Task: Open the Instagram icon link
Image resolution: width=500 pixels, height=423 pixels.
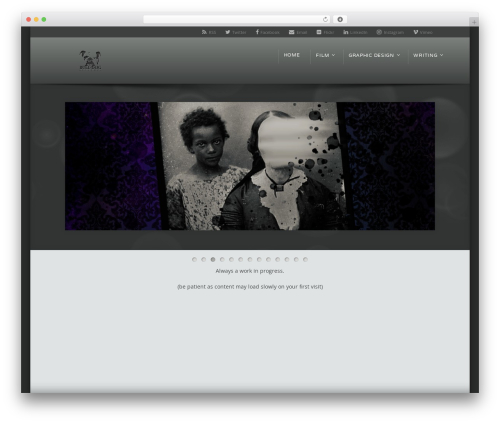Action: 379,32
